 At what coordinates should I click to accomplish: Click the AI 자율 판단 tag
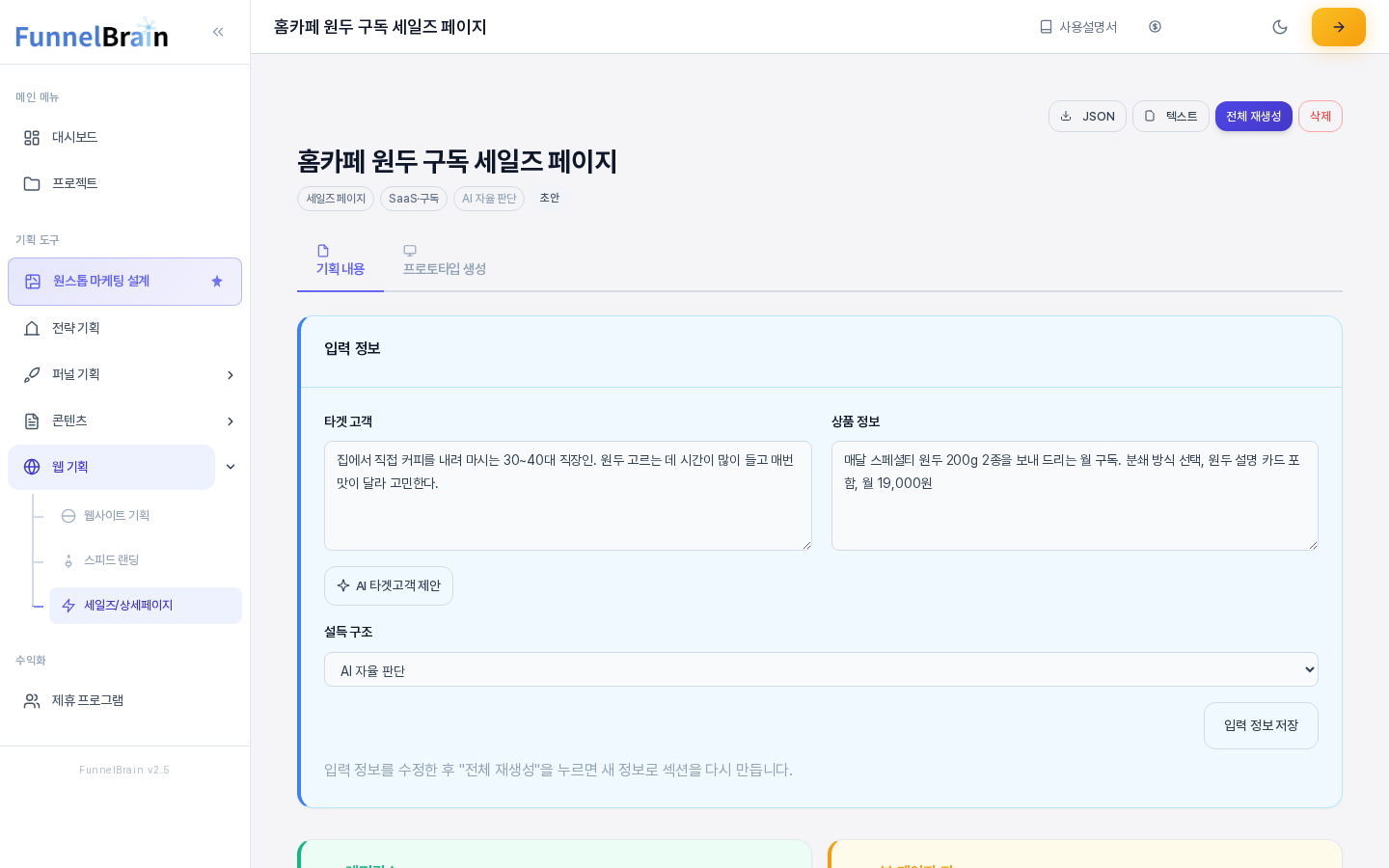tap(489, 199)
